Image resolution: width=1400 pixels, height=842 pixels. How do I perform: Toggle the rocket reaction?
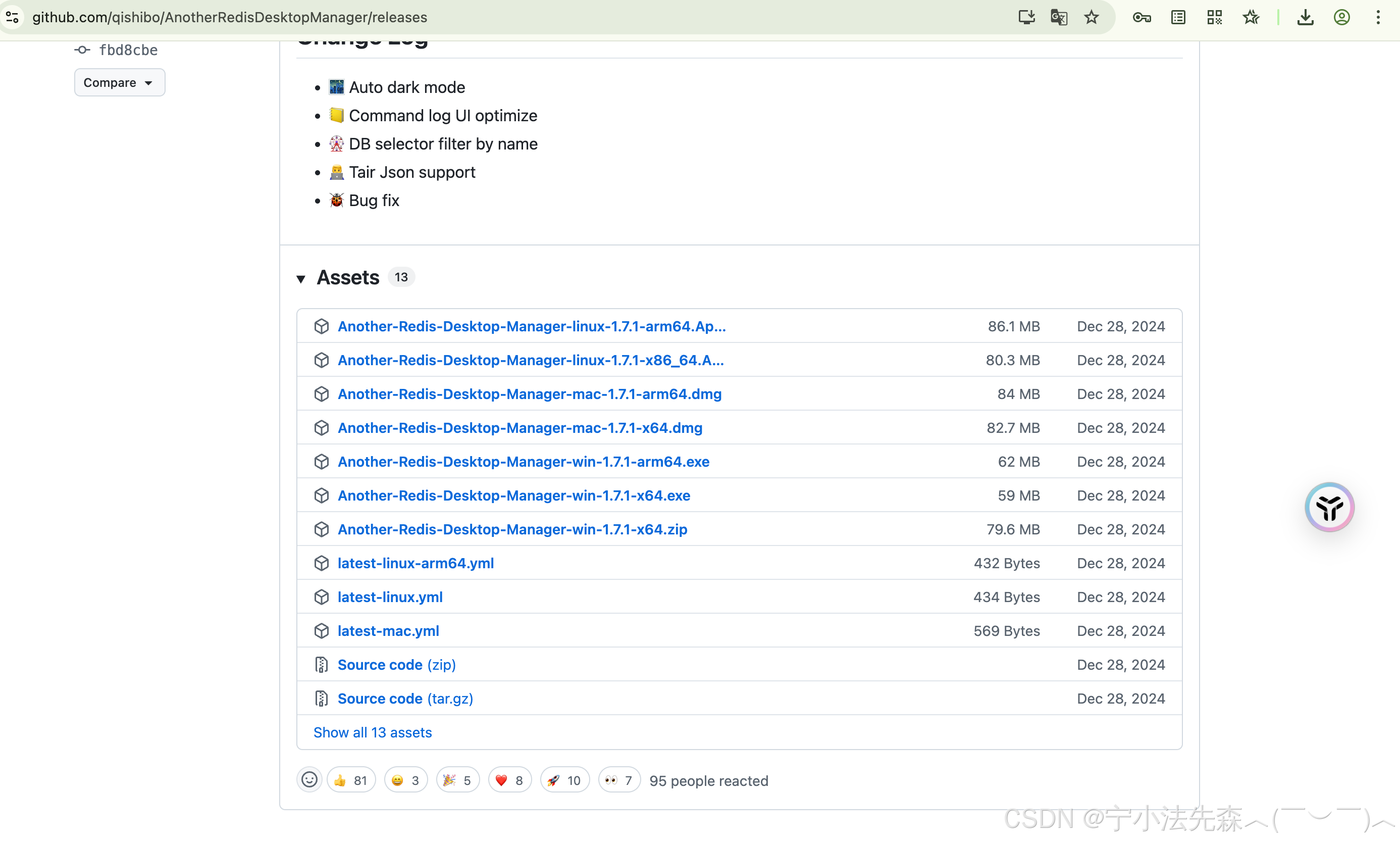click(x=564, y=779)
